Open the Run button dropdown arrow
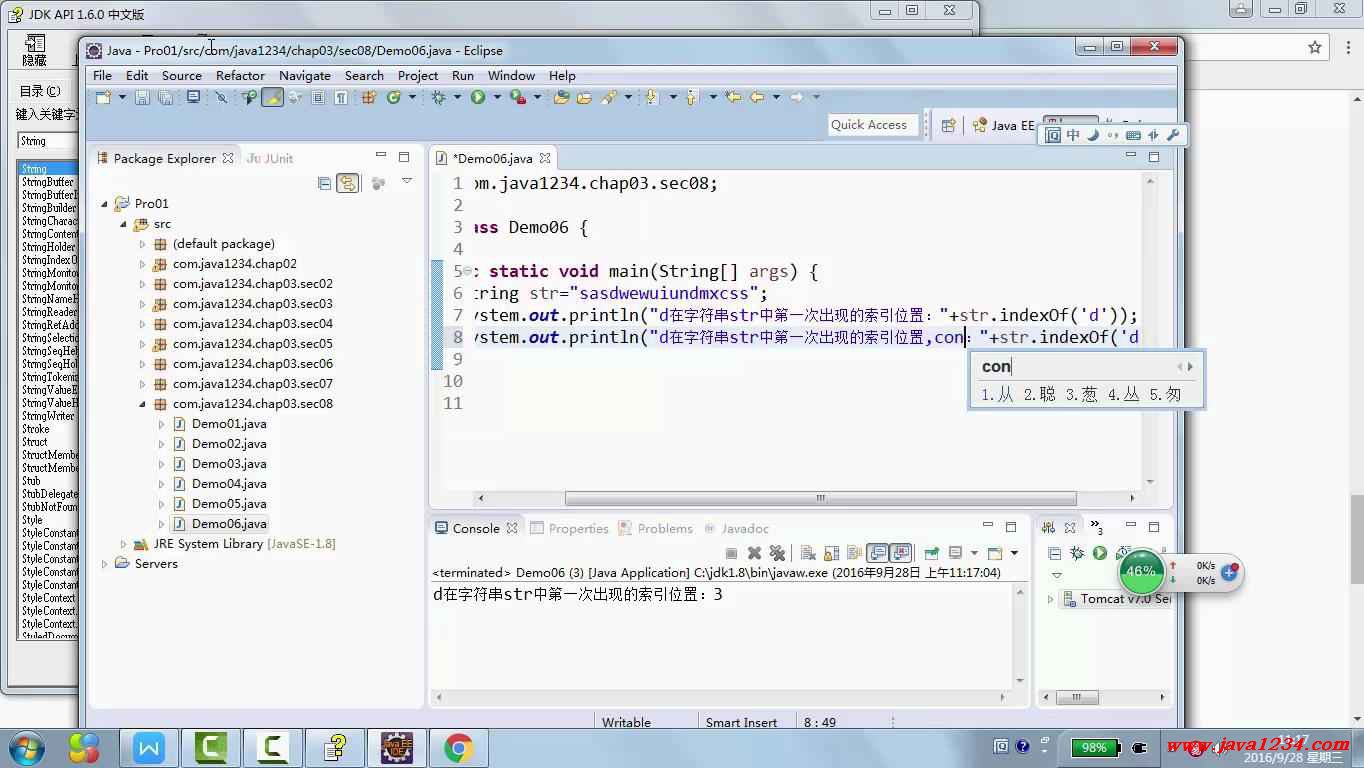Viewport: 1364px width, 768px height. pos(497,97)
